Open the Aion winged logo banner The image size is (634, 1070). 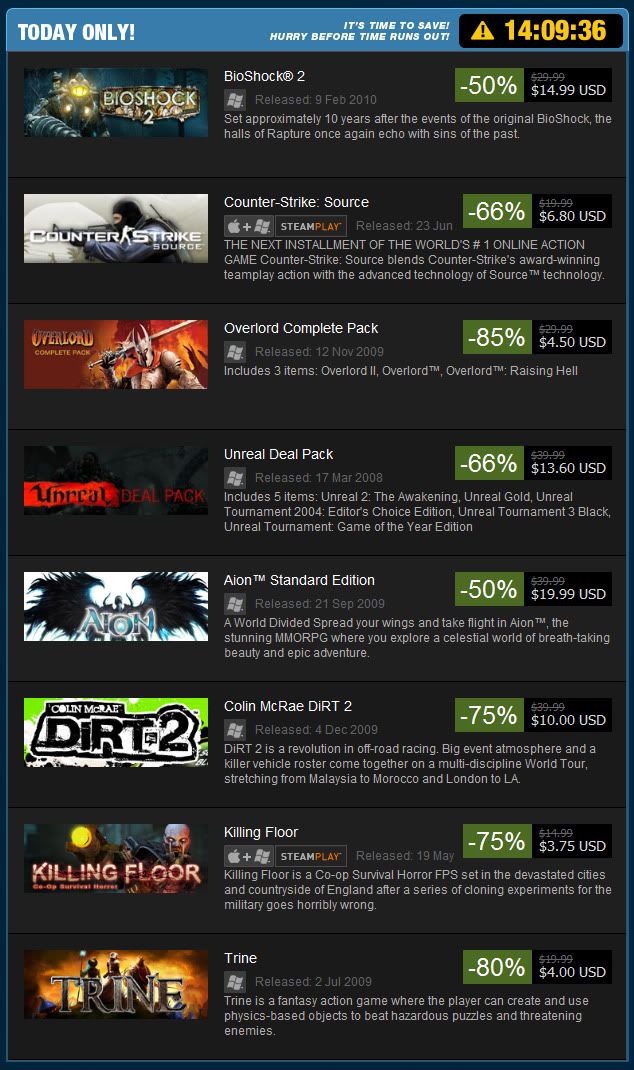[116, 606]
